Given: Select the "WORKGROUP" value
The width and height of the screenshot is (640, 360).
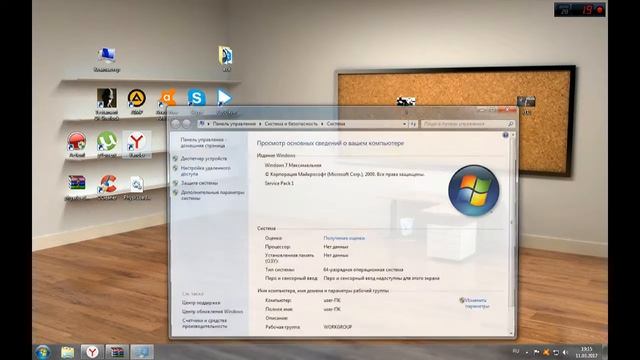Looking at the screenshot, I should 338,327.
